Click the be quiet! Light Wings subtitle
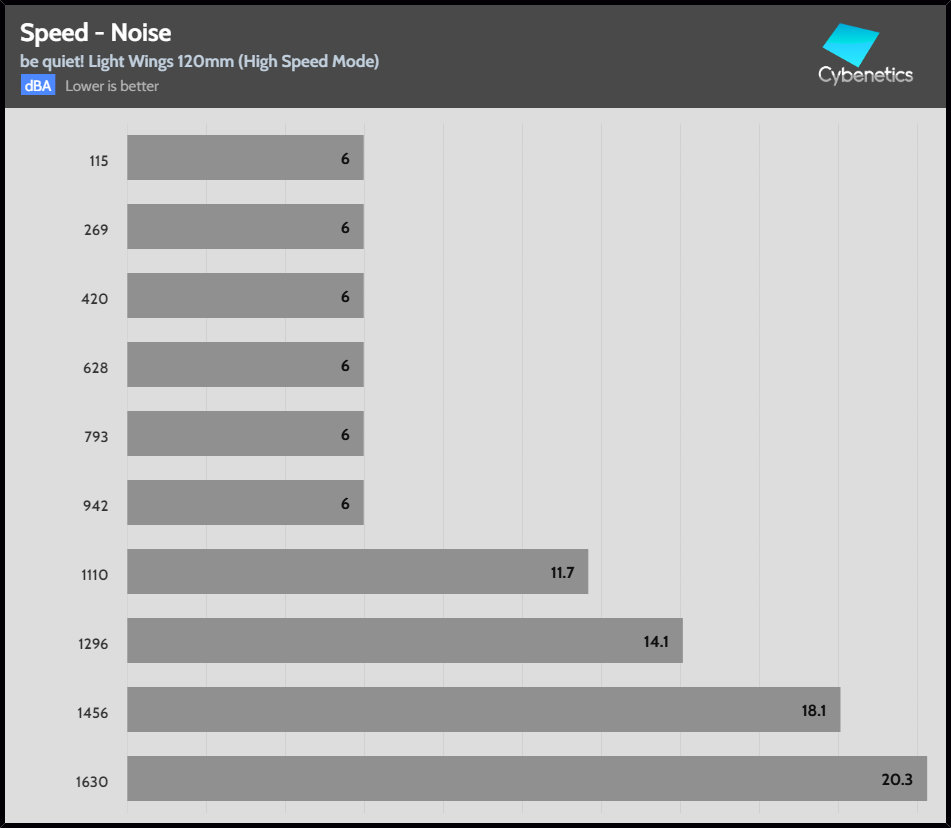Screen dimensions: 951x828 [199, 62]
